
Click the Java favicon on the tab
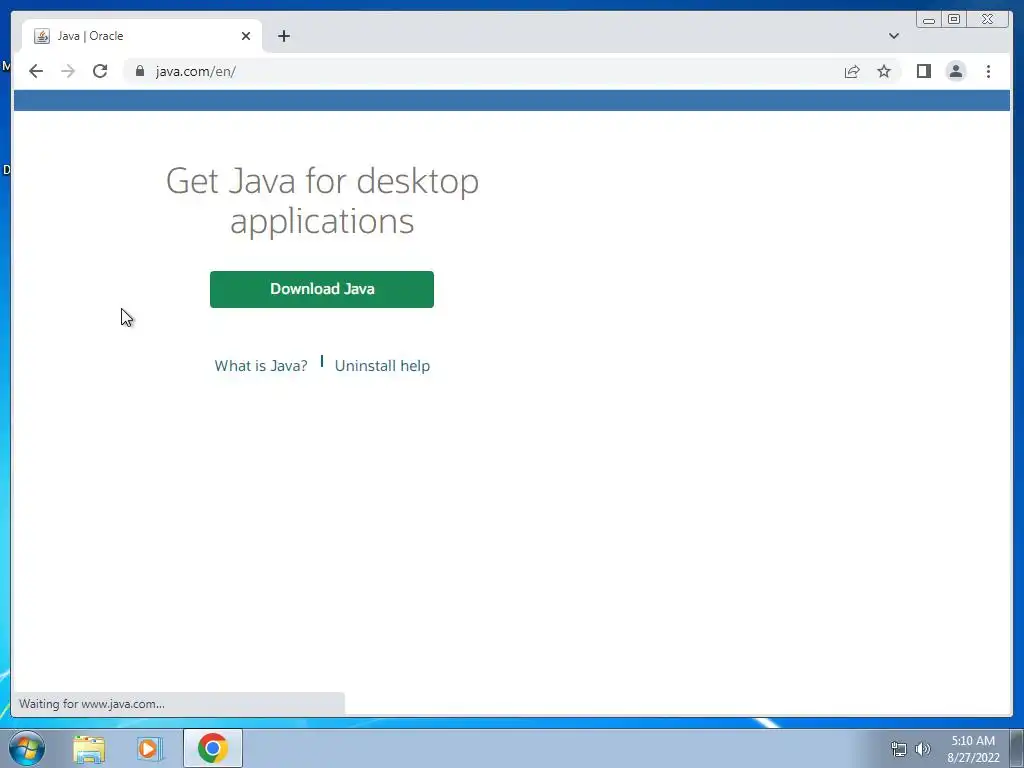tap(42, 36)
